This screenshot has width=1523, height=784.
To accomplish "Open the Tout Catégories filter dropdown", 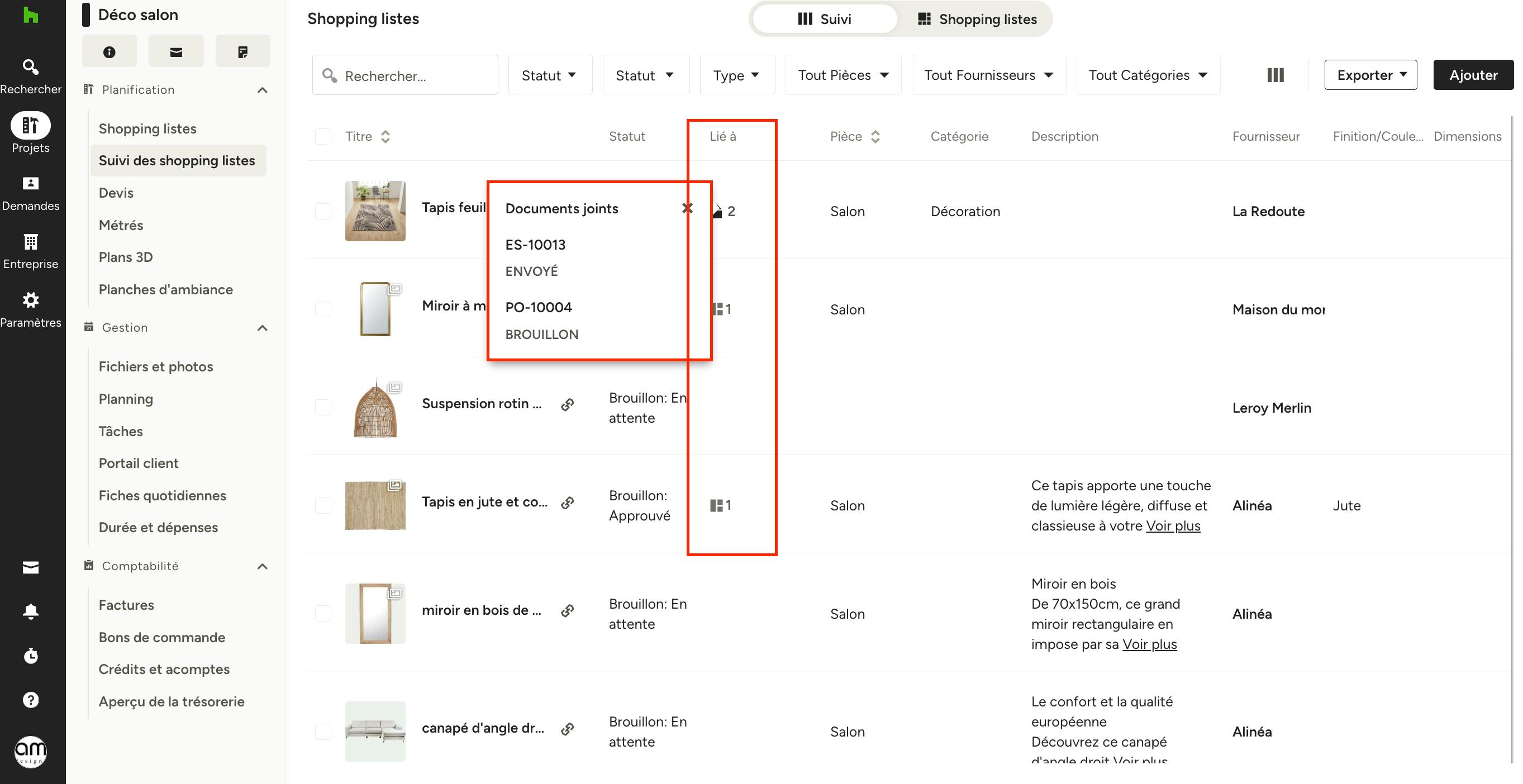I will coord(1148,75).
